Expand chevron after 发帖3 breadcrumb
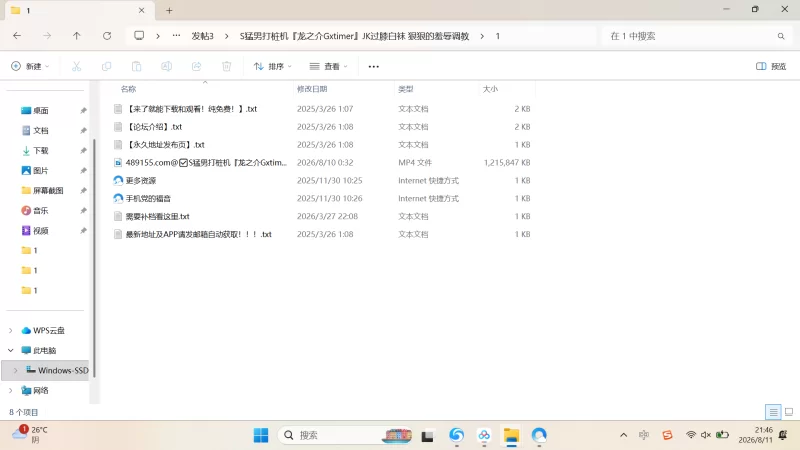The width and height of the screenshot is (800, 450). pyautogui.click(x=227, y=36)
